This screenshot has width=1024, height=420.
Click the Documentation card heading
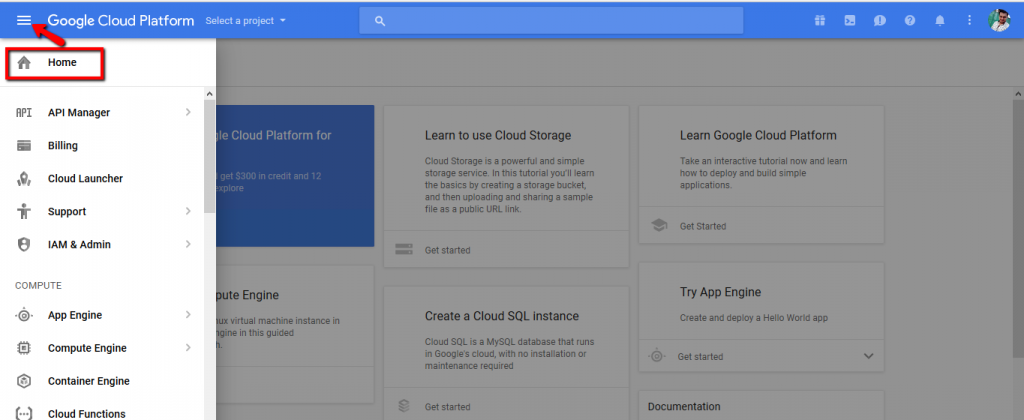click(684, 406)
